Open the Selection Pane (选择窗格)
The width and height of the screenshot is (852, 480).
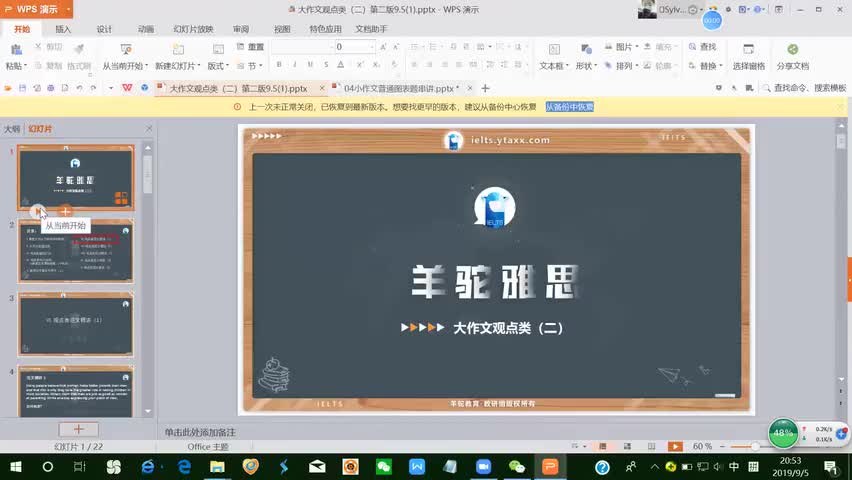(x=748, y=57)
